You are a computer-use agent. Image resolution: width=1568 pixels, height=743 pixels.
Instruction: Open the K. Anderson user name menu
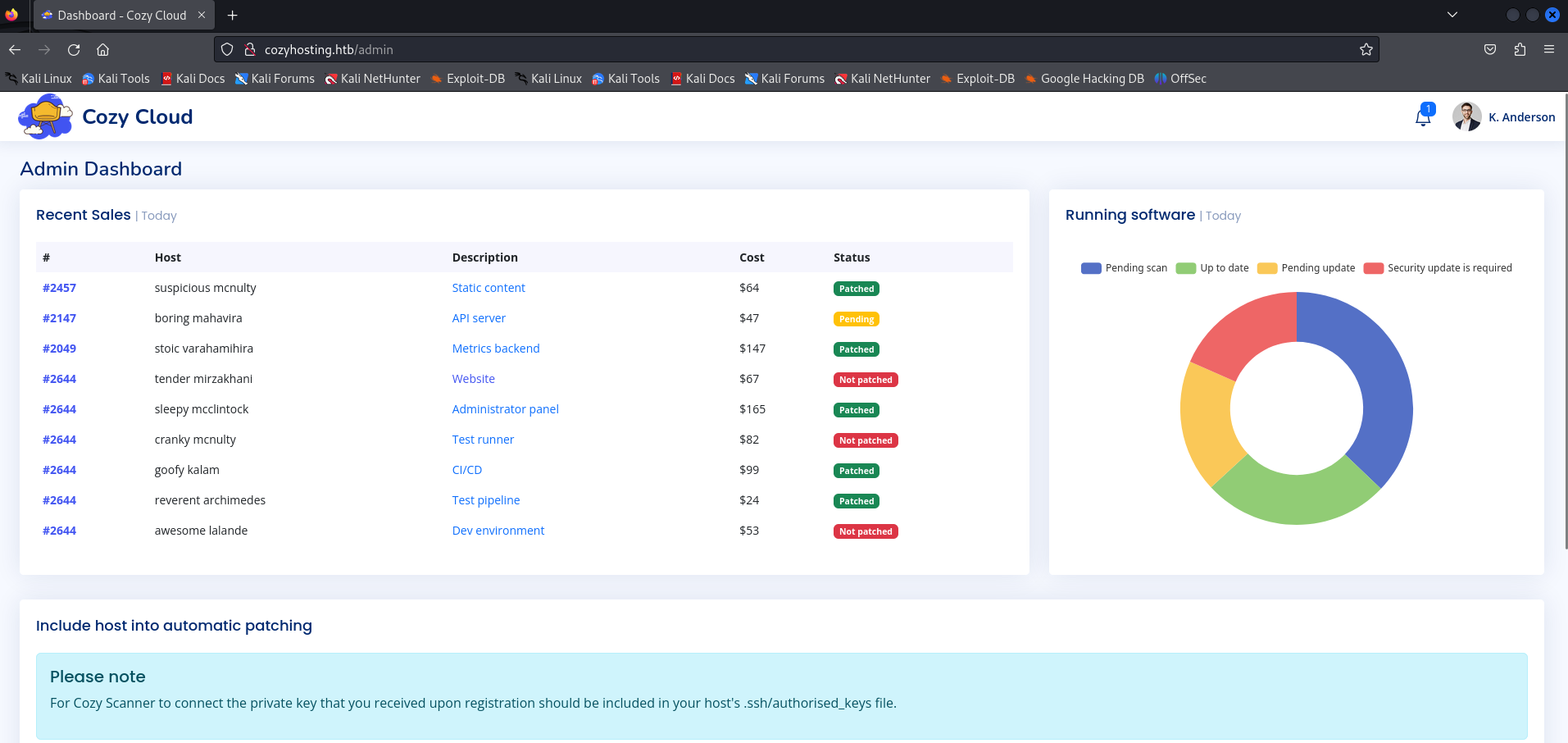point(1521,117)
